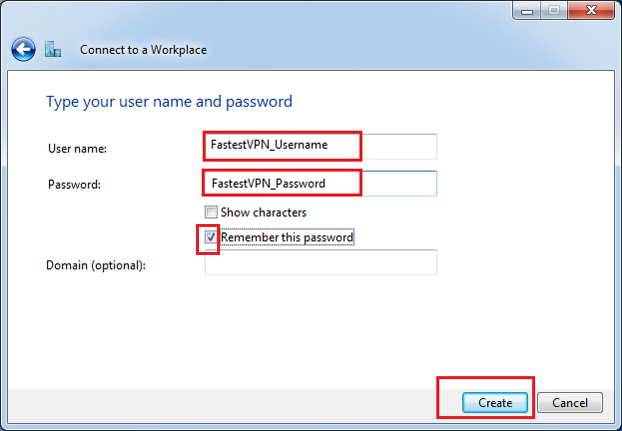Click the User name: label

[77, 148]
